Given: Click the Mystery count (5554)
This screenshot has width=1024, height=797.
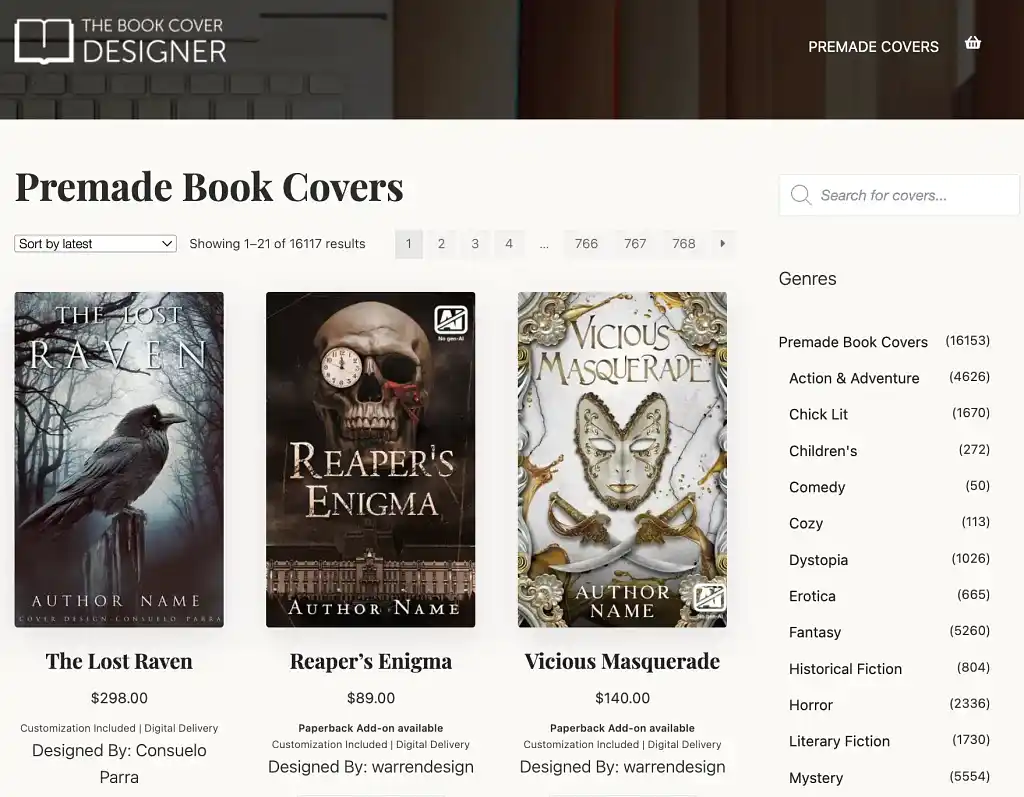Looking at the screenshot, I should click(x=969, y=776).
